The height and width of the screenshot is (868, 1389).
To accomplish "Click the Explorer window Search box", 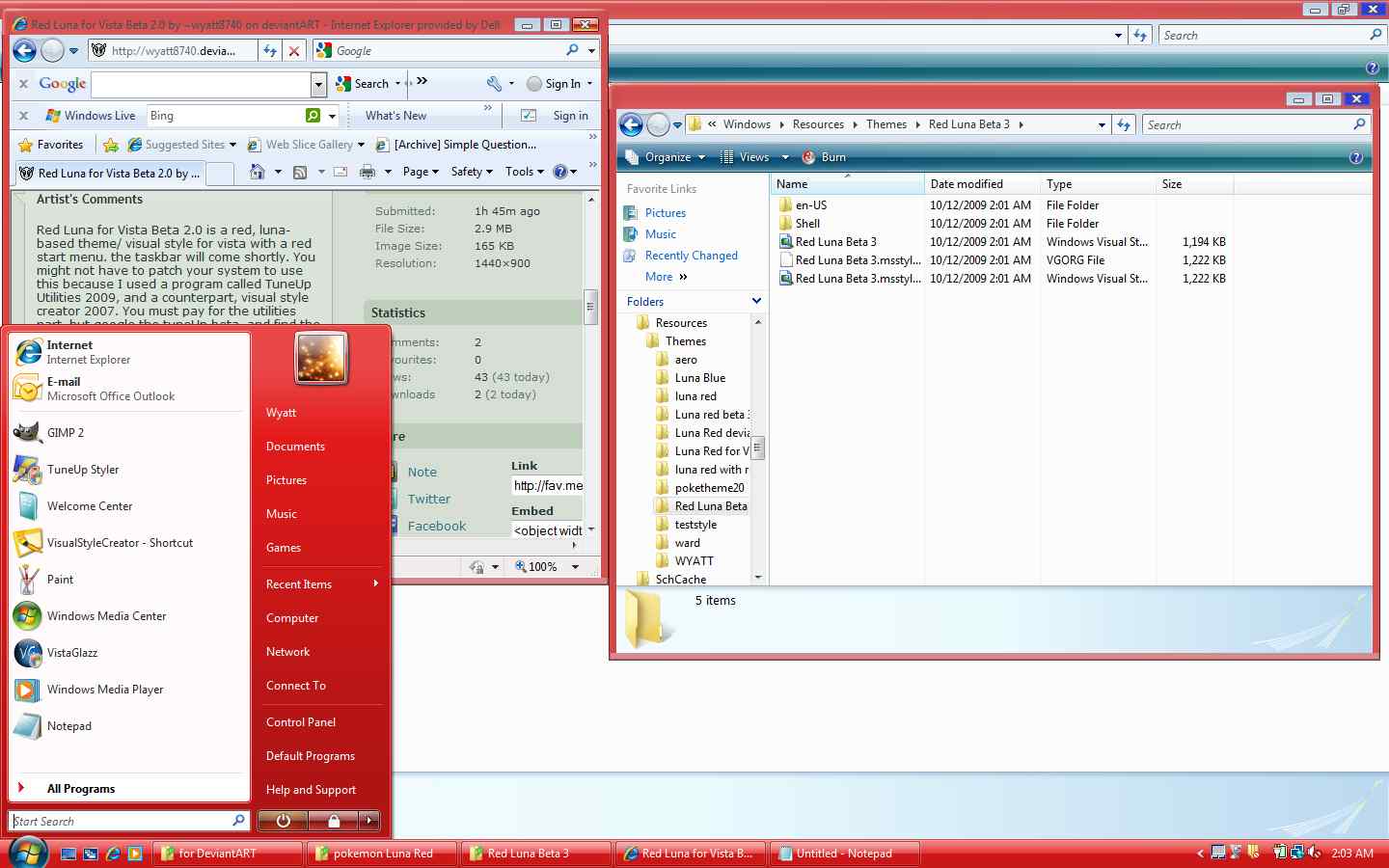I will (1256, 124).
